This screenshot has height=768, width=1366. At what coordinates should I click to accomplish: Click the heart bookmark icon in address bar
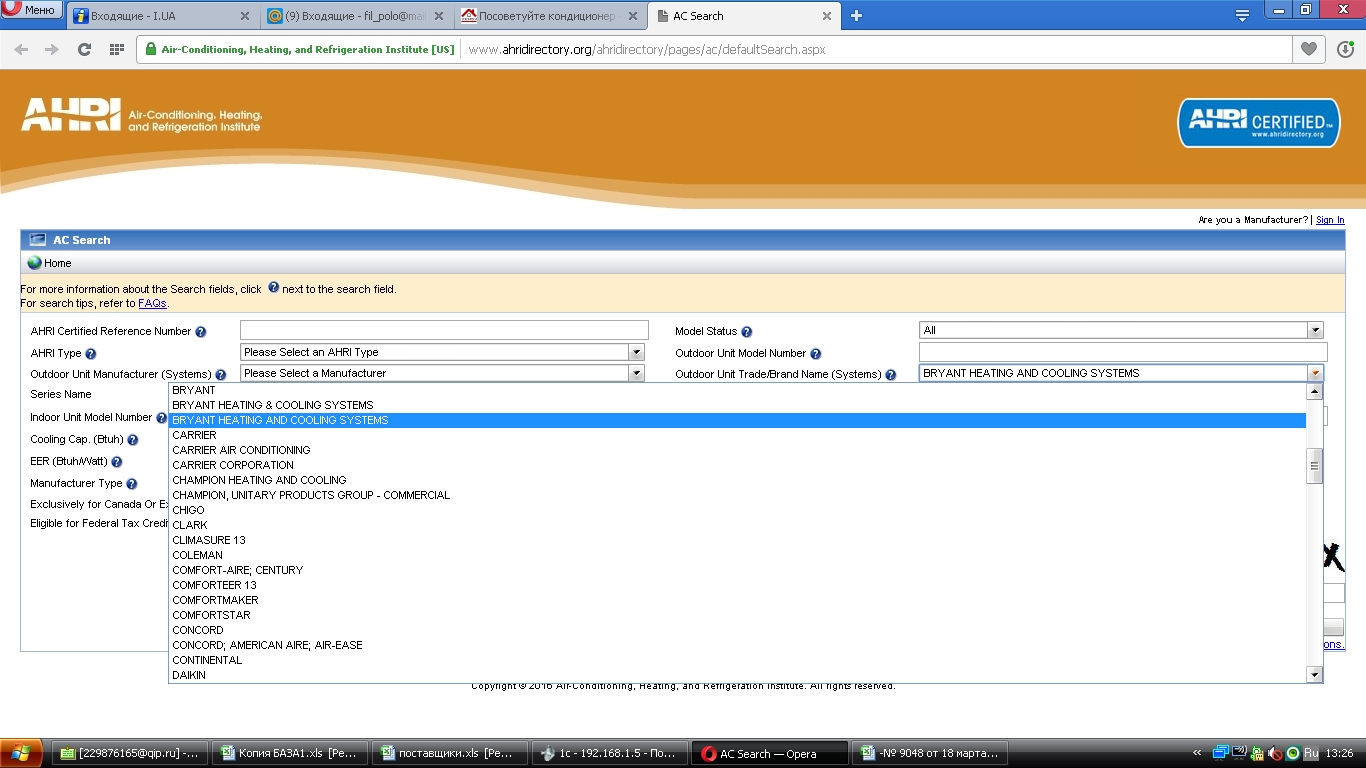pos(1308,49)
